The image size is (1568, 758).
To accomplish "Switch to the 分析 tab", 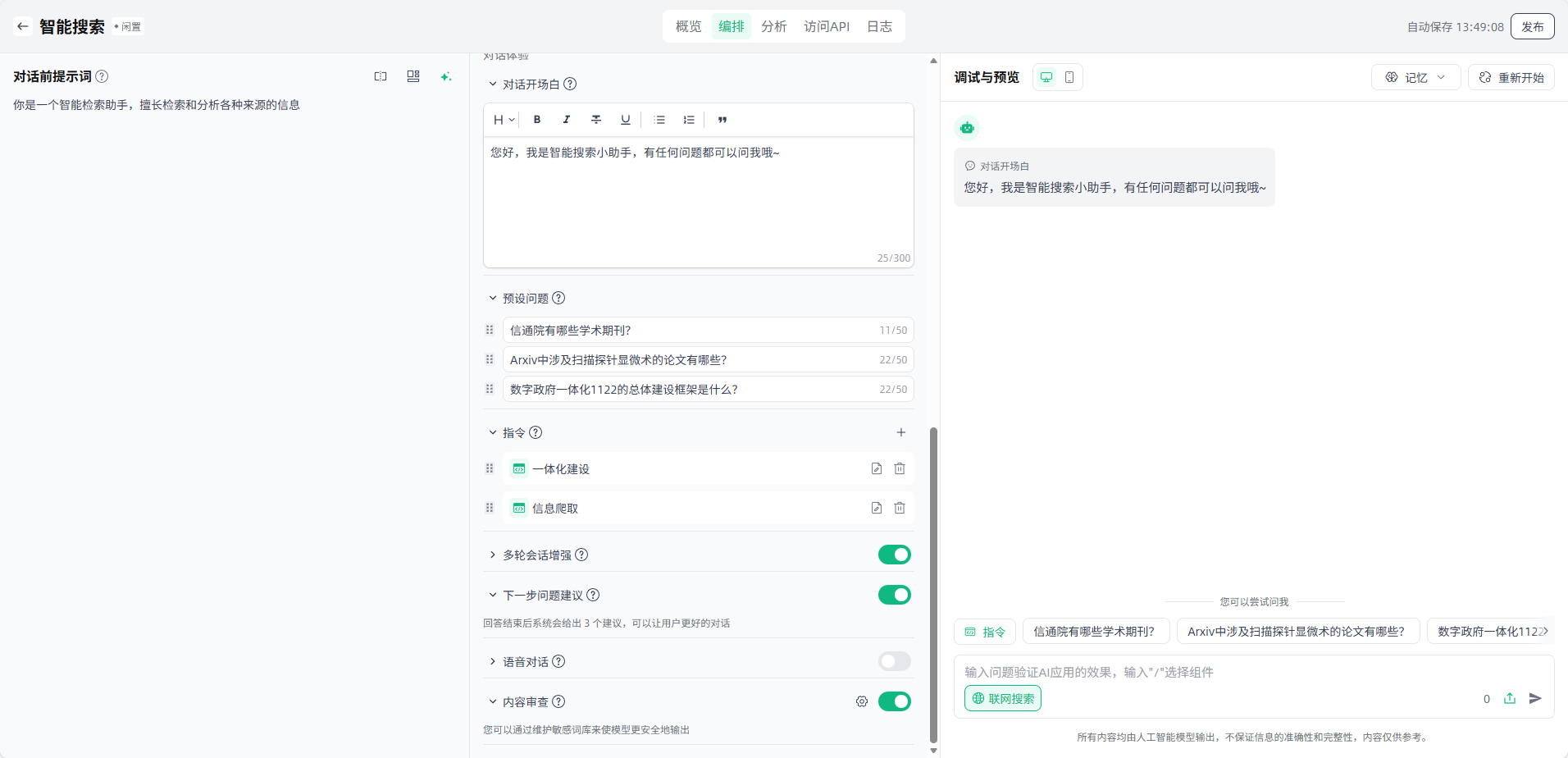I will [773, 26].
